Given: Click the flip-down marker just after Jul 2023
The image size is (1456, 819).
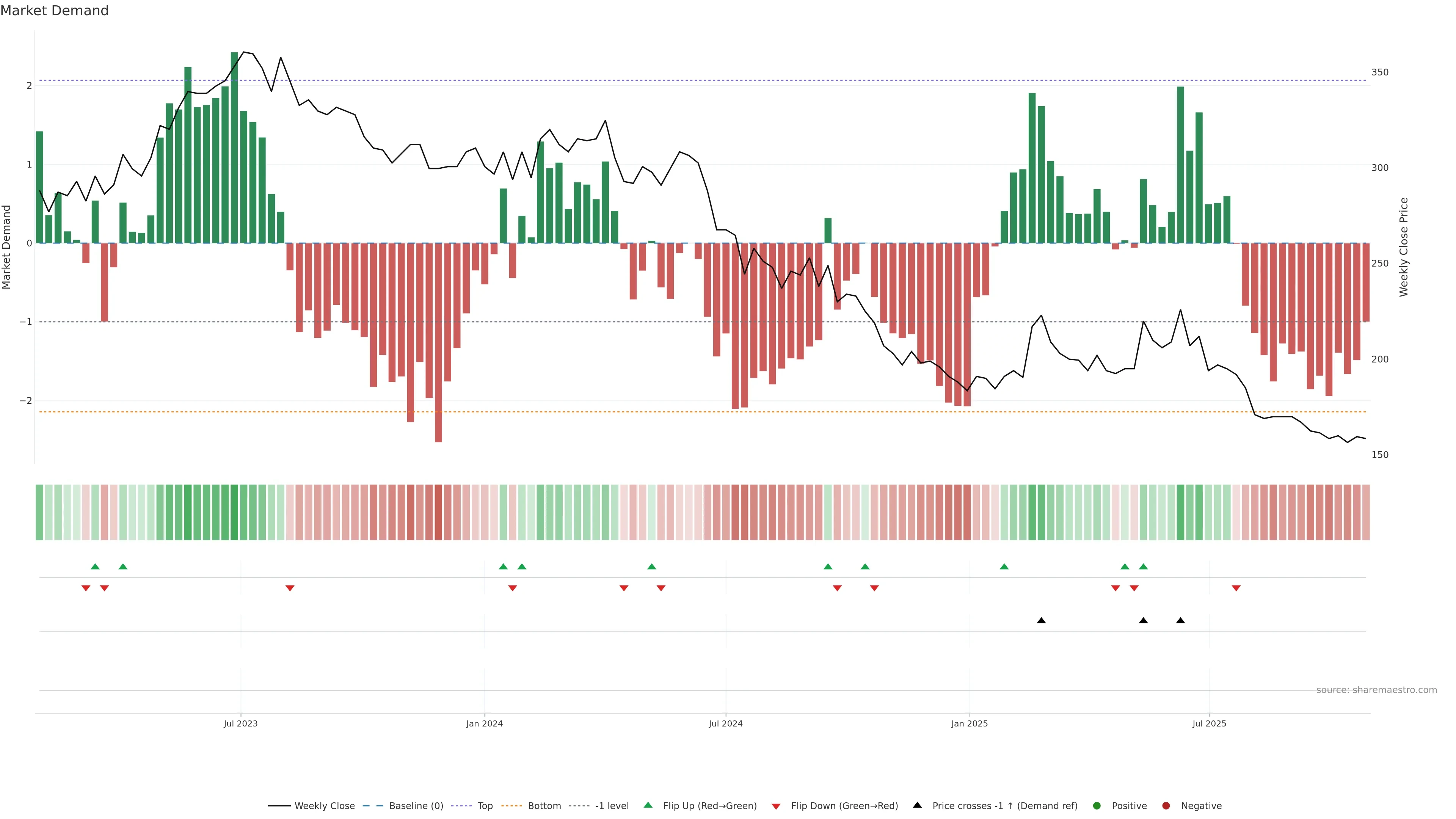Looking at the screenshot, I should tap(290, 588).
